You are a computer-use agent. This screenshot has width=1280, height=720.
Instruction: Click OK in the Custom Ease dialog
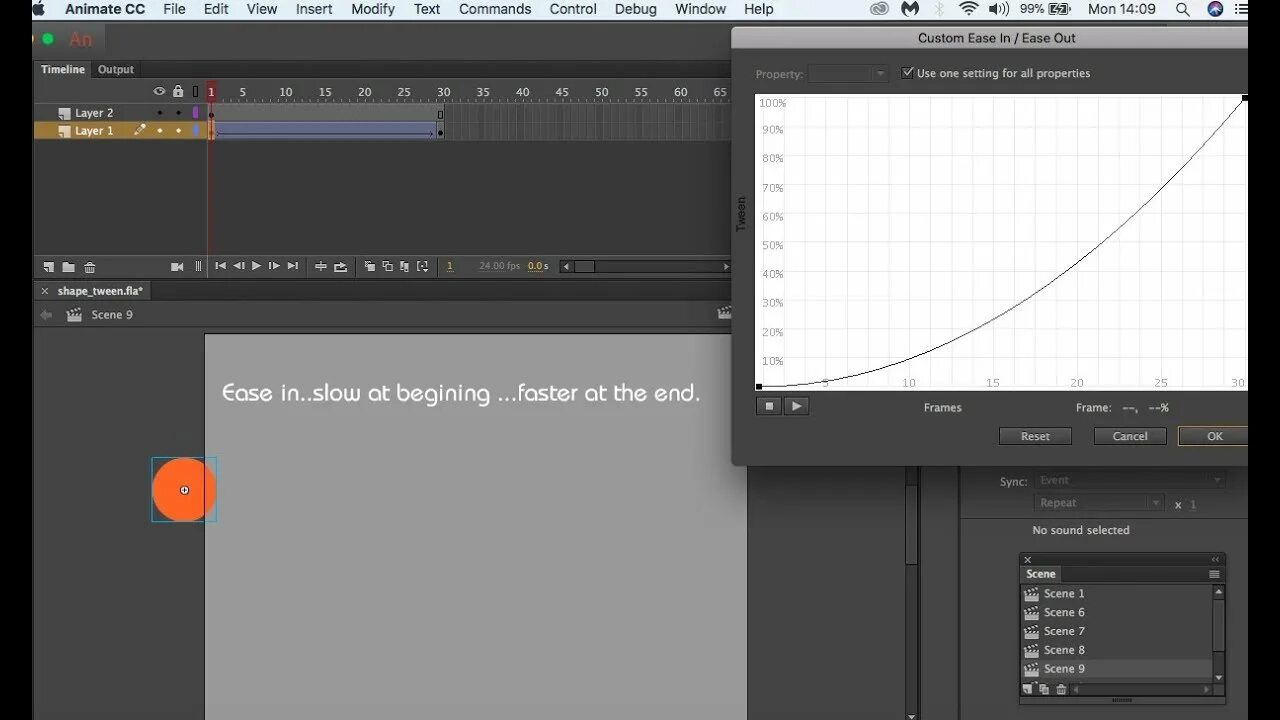click(1214, 436)
